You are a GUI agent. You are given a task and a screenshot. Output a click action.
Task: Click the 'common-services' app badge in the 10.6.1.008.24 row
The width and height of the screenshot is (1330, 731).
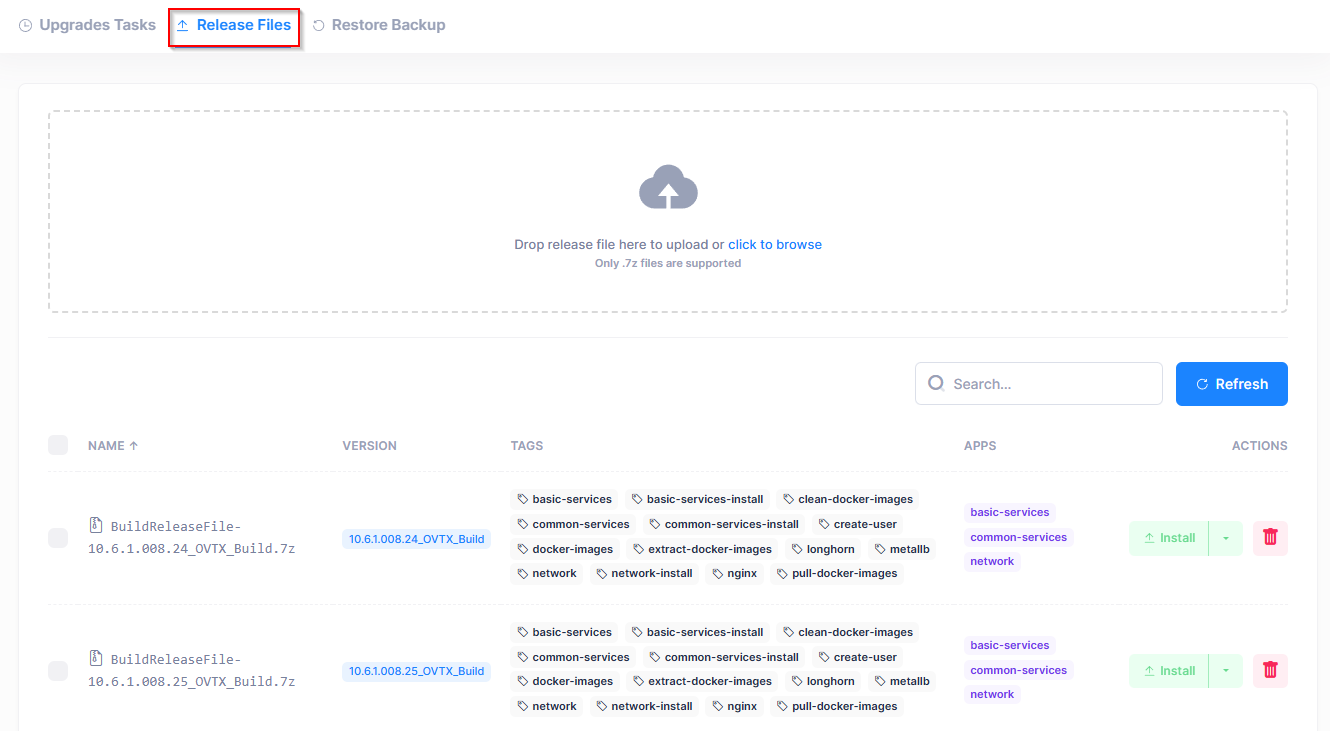1019,537
